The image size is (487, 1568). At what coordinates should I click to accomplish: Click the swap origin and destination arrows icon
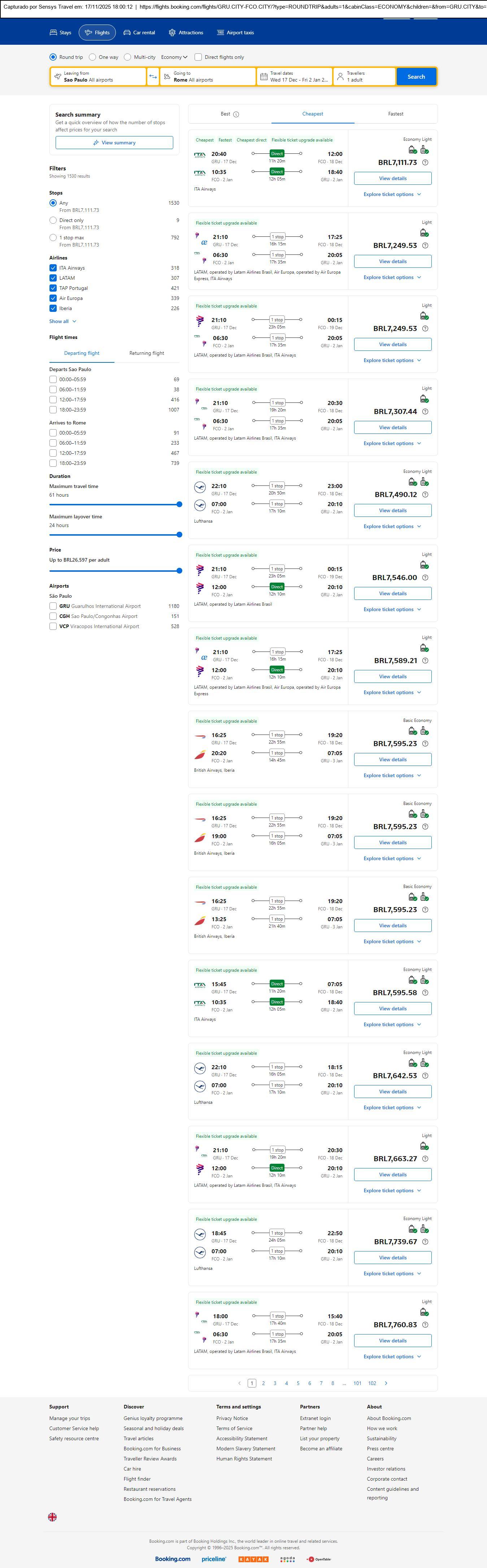point(153,77)
